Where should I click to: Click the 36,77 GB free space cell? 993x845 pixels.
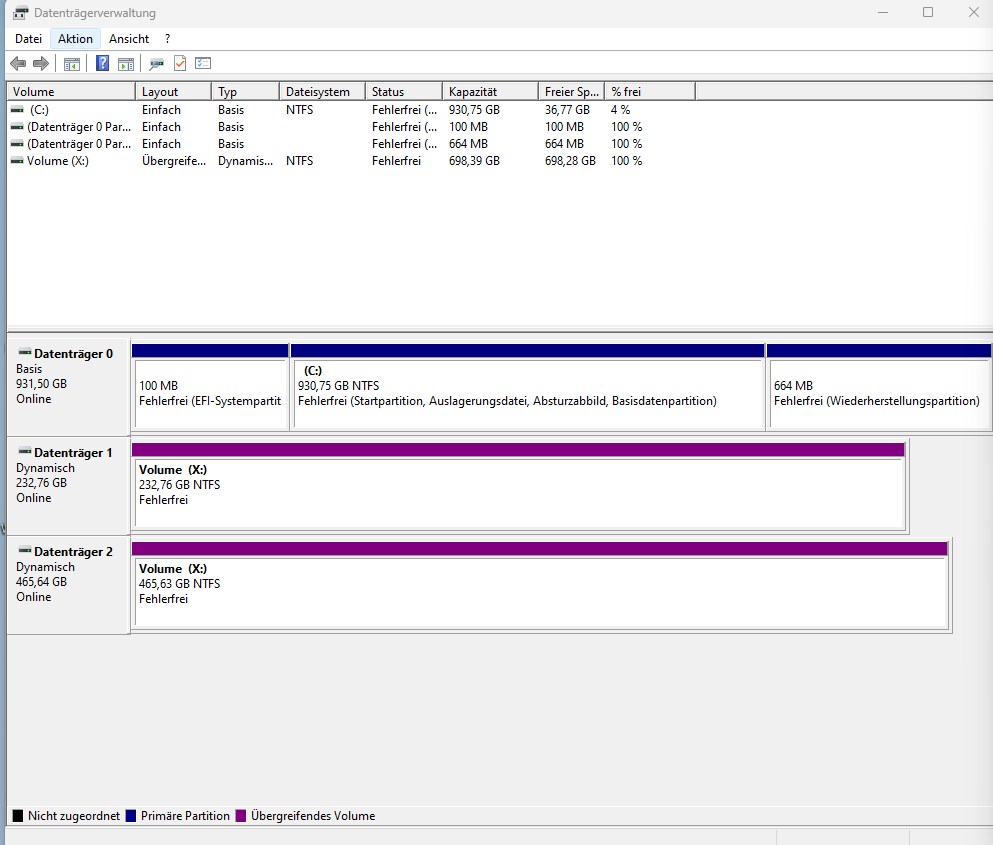[x=567, y=110]
